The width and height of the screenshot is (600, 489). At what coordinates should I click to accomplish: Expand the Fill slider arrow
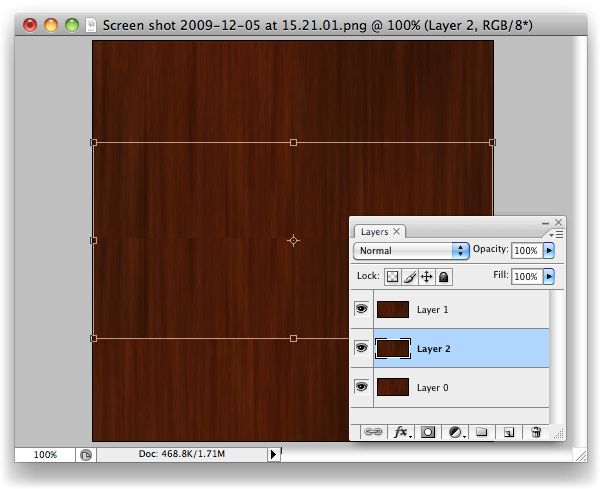click(549, 276)
